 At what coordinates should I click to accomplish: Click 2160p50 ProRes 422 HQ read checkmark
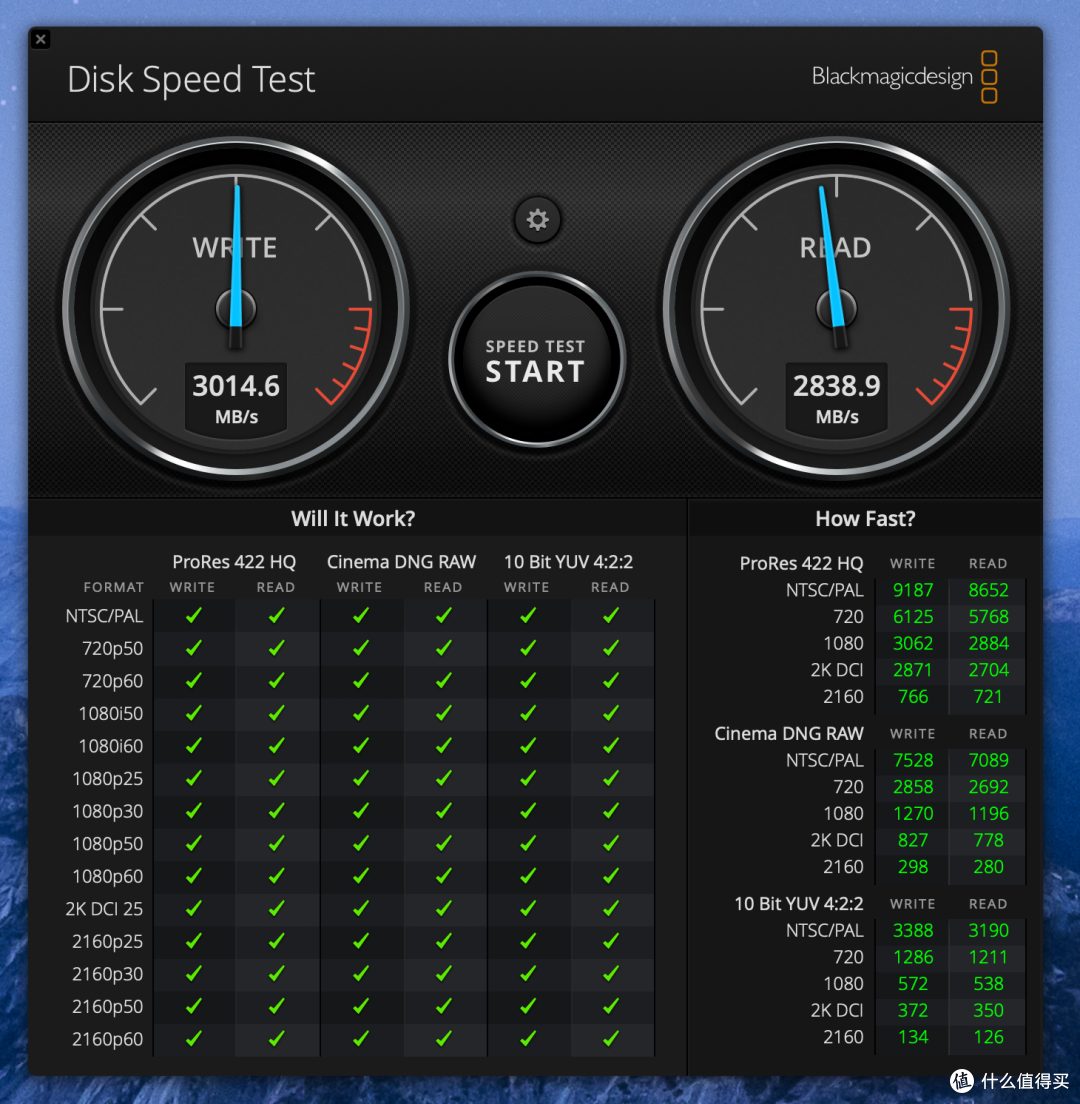click(277, 1005)
